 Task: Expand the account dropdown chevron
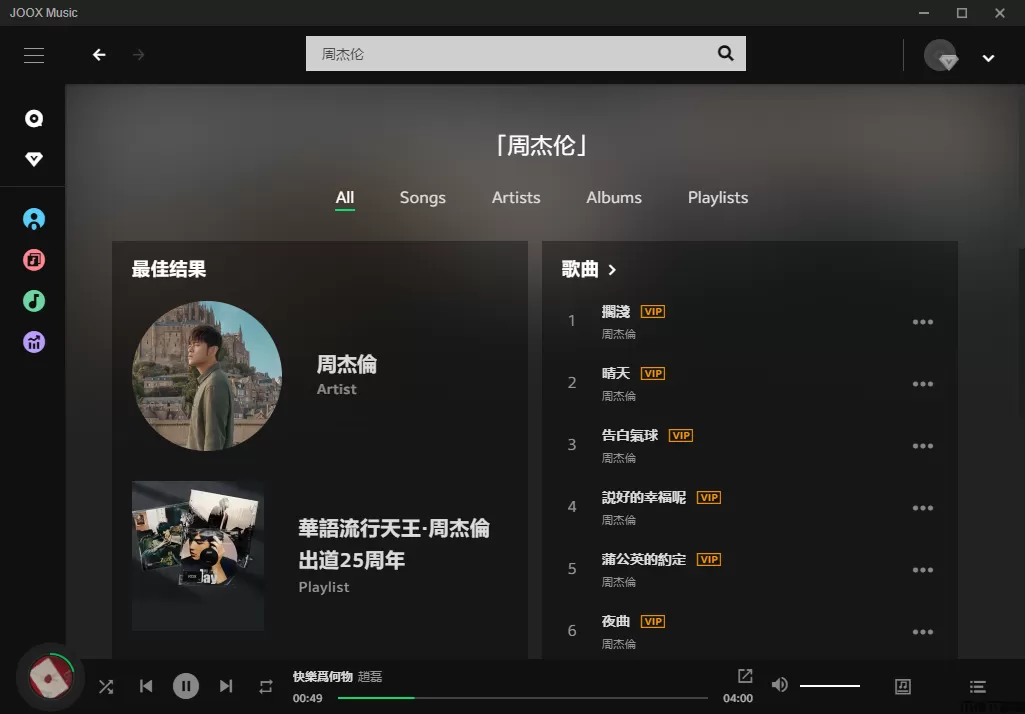pyautogui.click(x=988, y=58)
